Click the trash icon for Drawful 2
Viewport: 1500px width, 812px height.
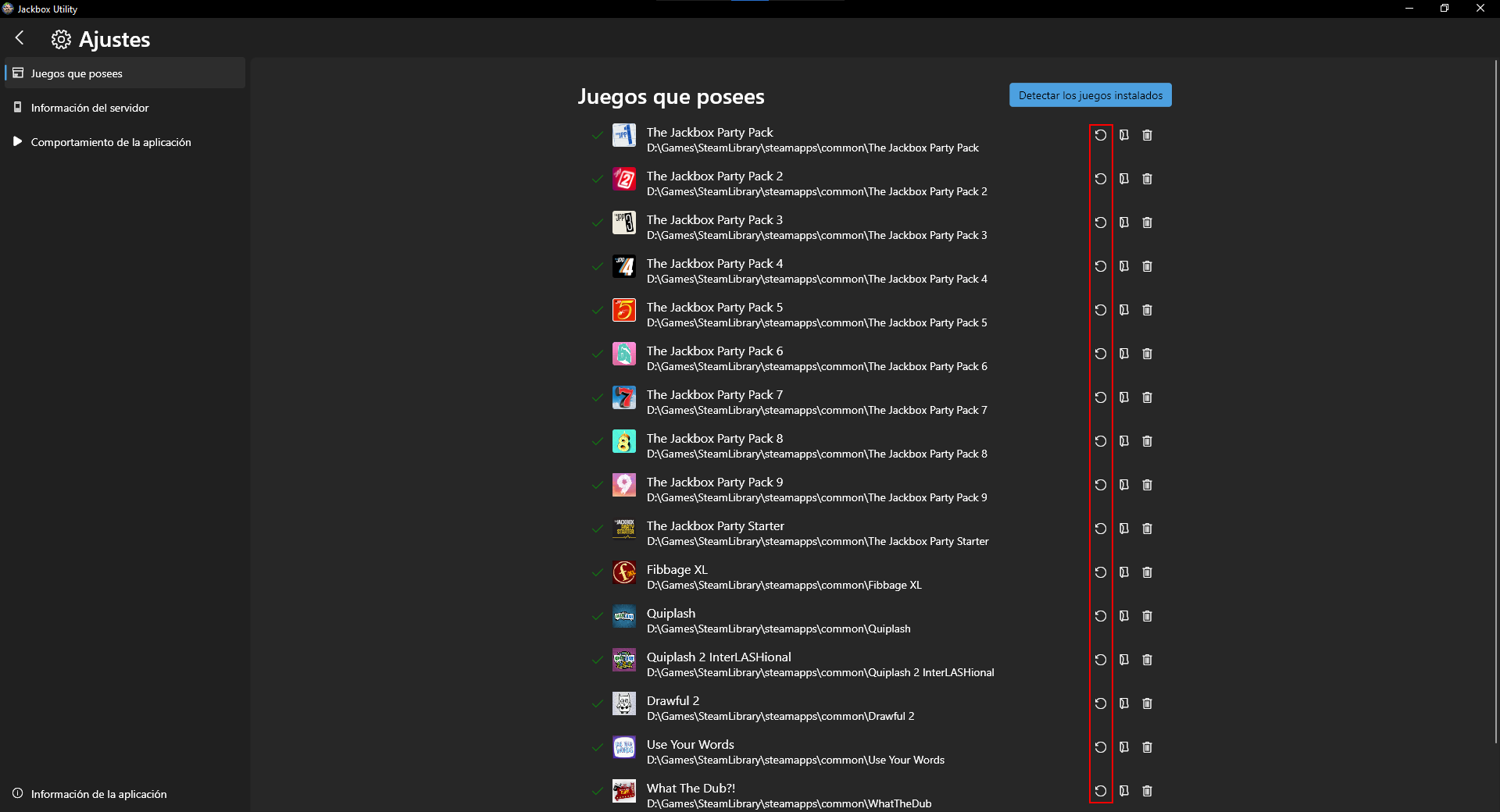click(1147, 703)
